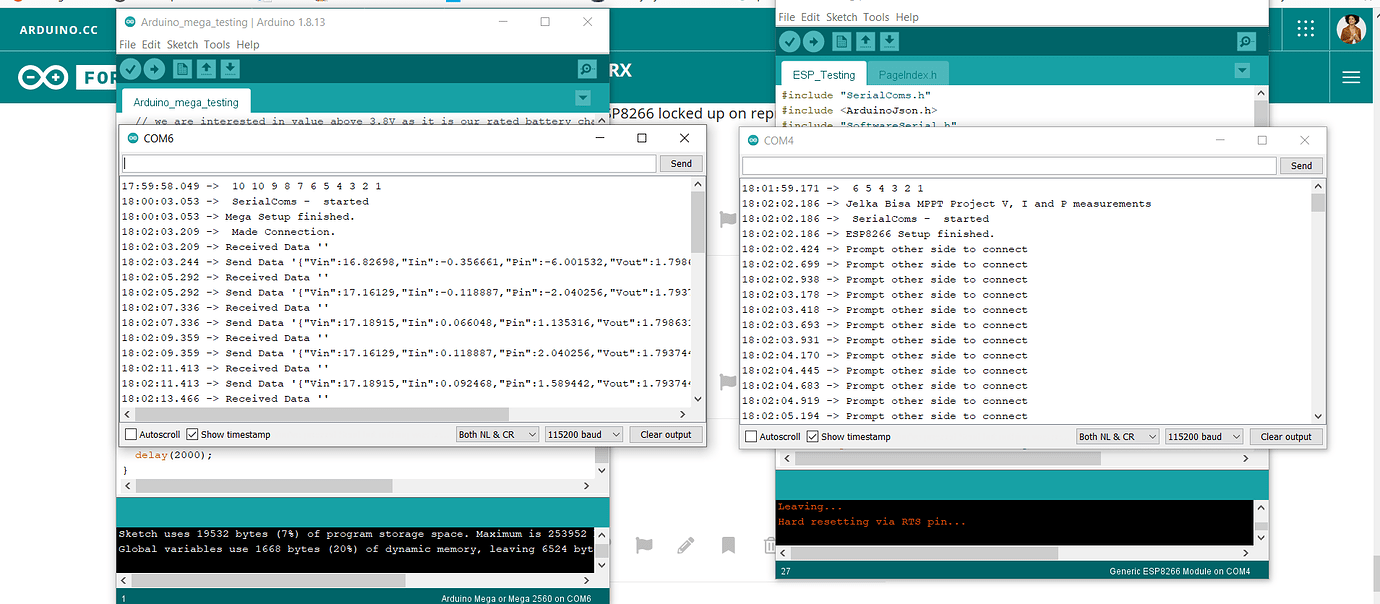1380x604 pixels.
Task: Select the ESP_Testing sketch tab
Action: pos(824,74)
